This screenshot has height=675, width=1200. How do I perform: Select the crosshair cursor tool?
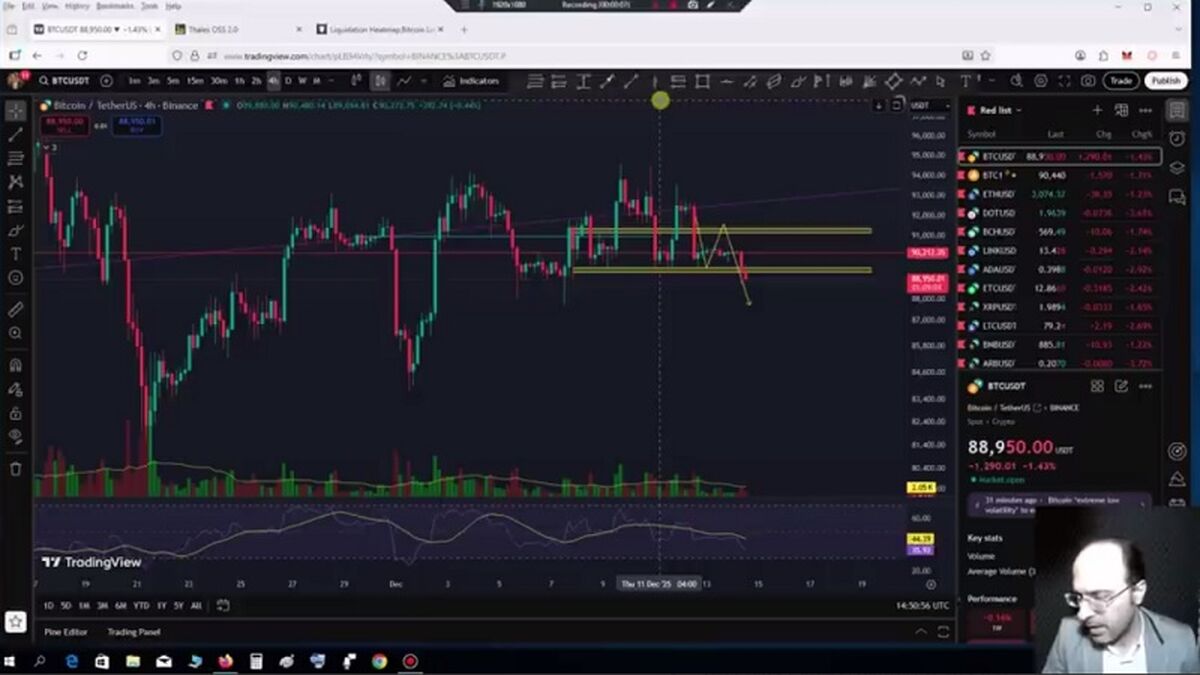point(15,109)
